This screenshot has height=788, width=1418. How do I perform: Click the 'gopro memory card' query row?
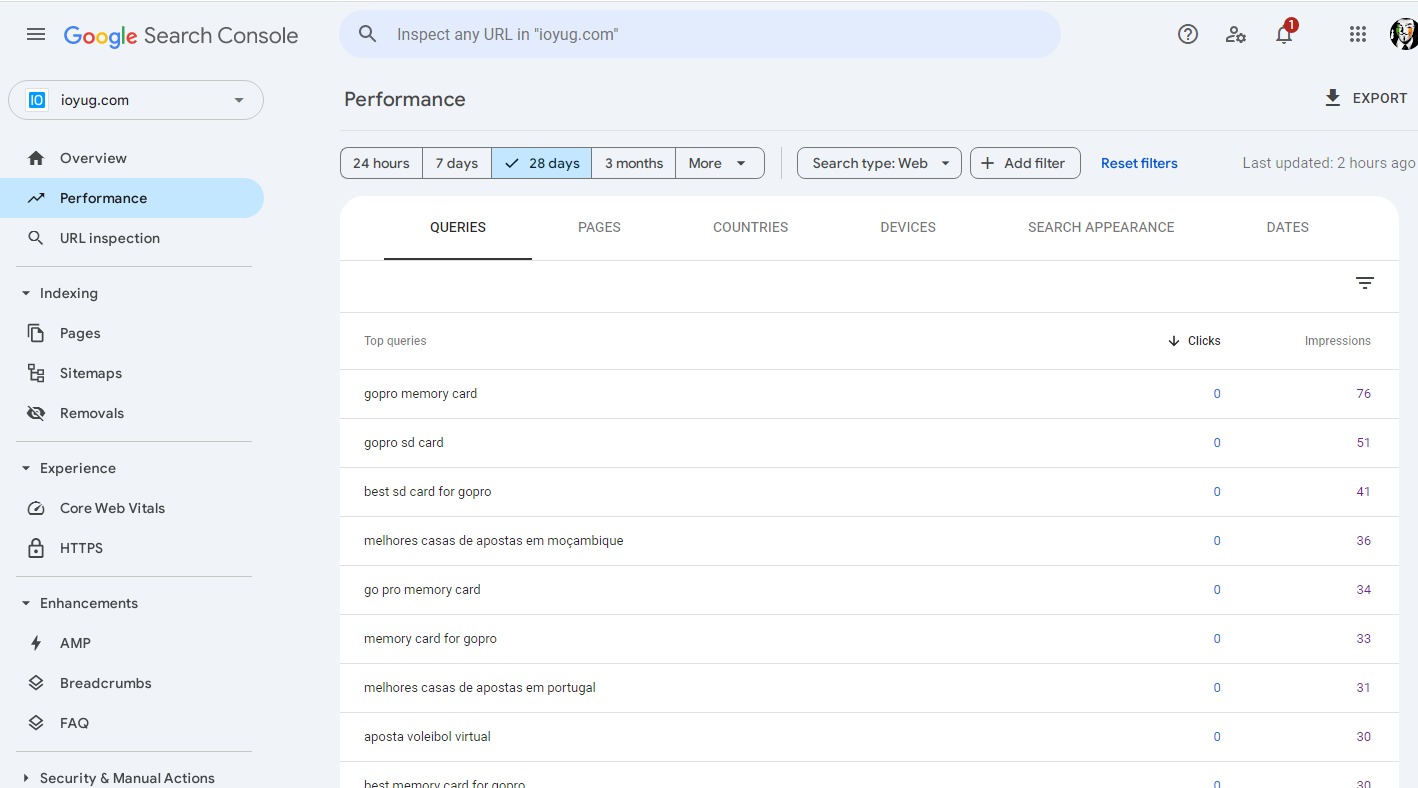point(869,394)
